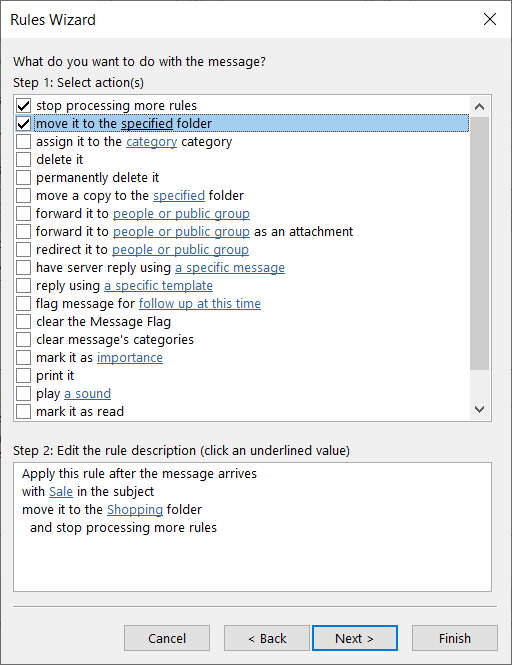
Task: Change the Shopping folder link
Action: pyautogui.click(x=135, y=509)
